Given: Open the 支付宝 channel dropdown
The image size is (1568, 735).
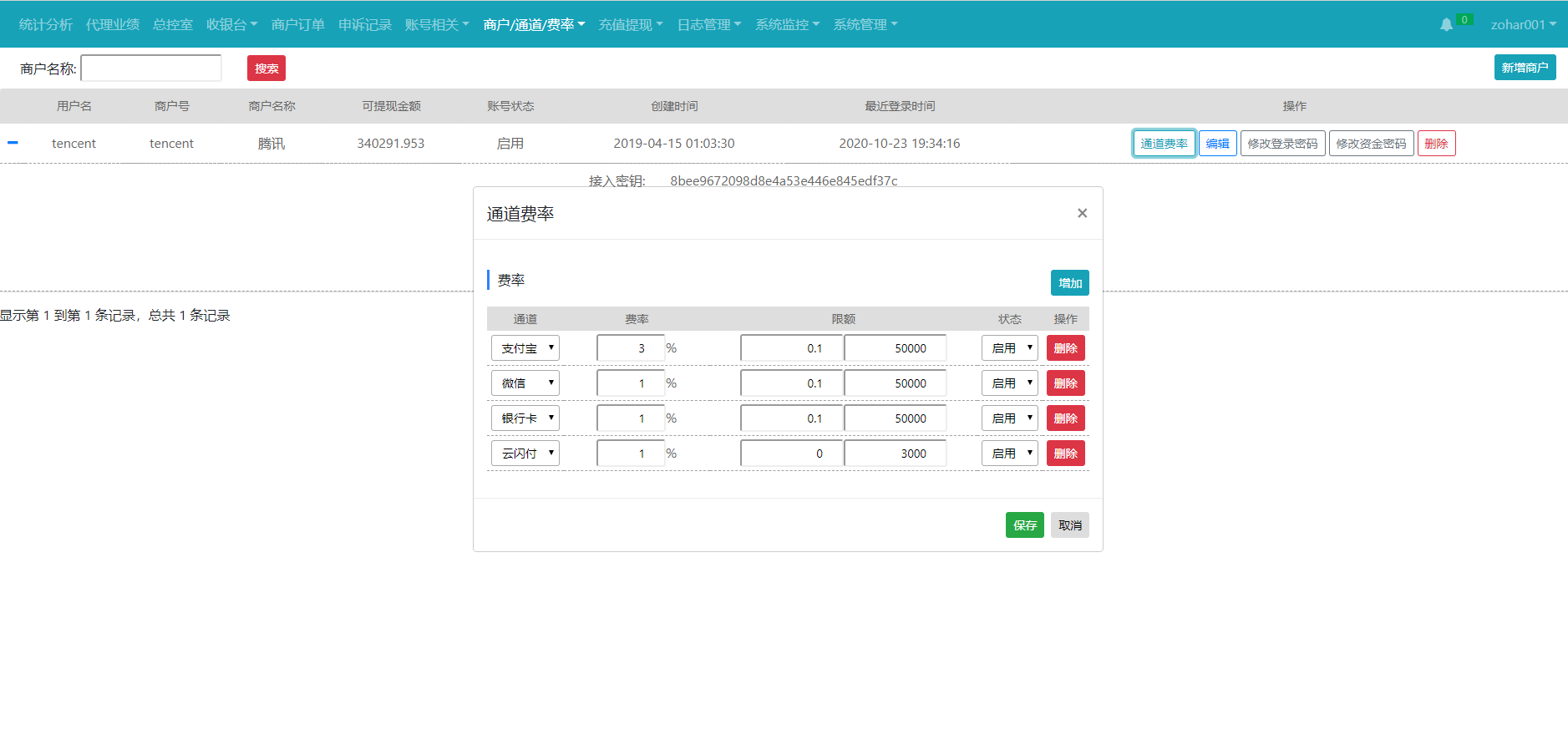Looking at the screenshot, I should (x=525, y=348).
